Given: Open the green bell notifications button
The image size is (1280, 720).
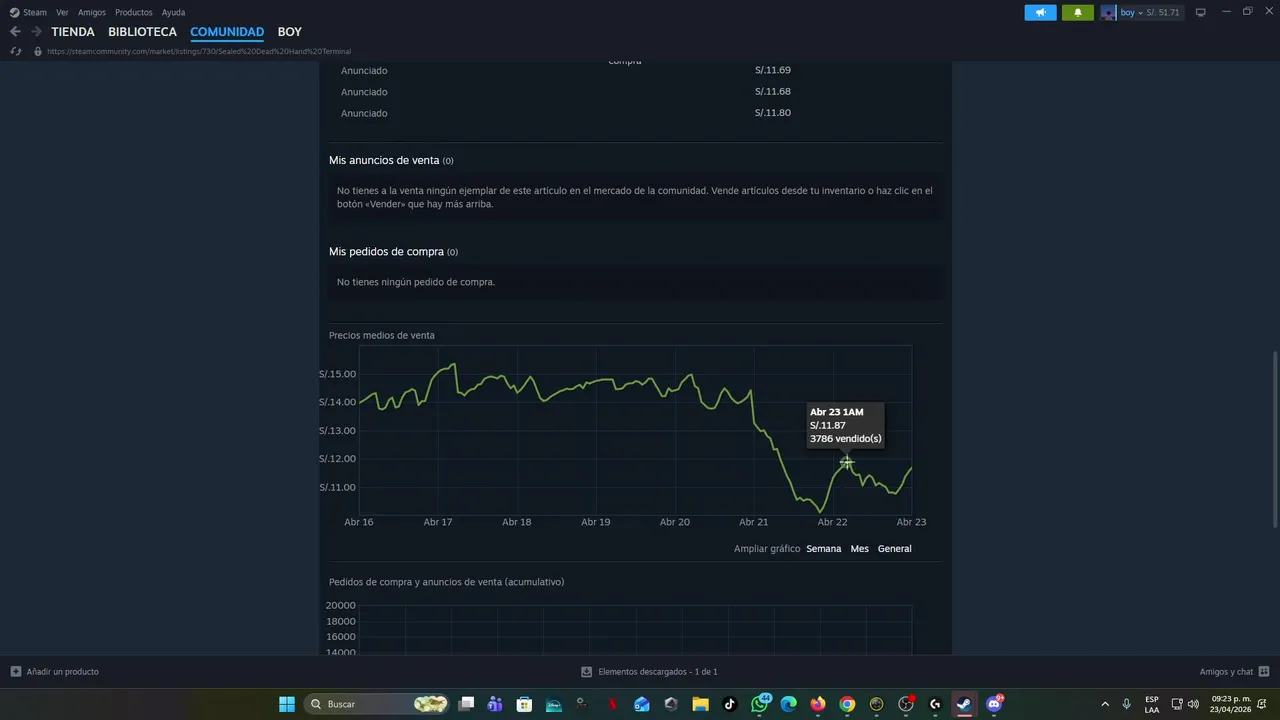Looking at the screenshot, I should (x=1078, y=12).
